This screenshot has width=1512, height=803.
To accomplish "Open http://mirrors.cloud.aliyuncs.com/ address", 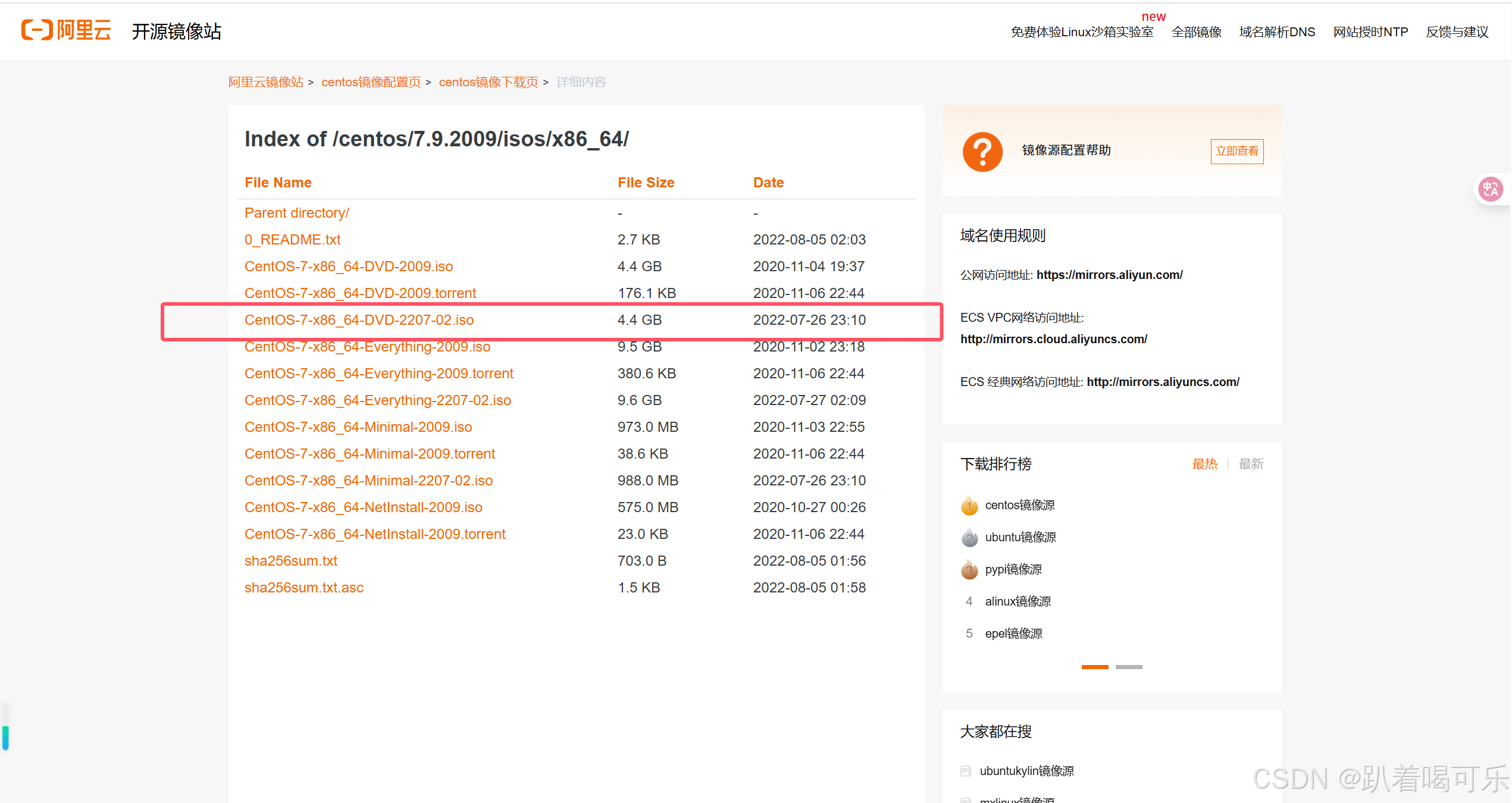I will [x=1053, y=339].
